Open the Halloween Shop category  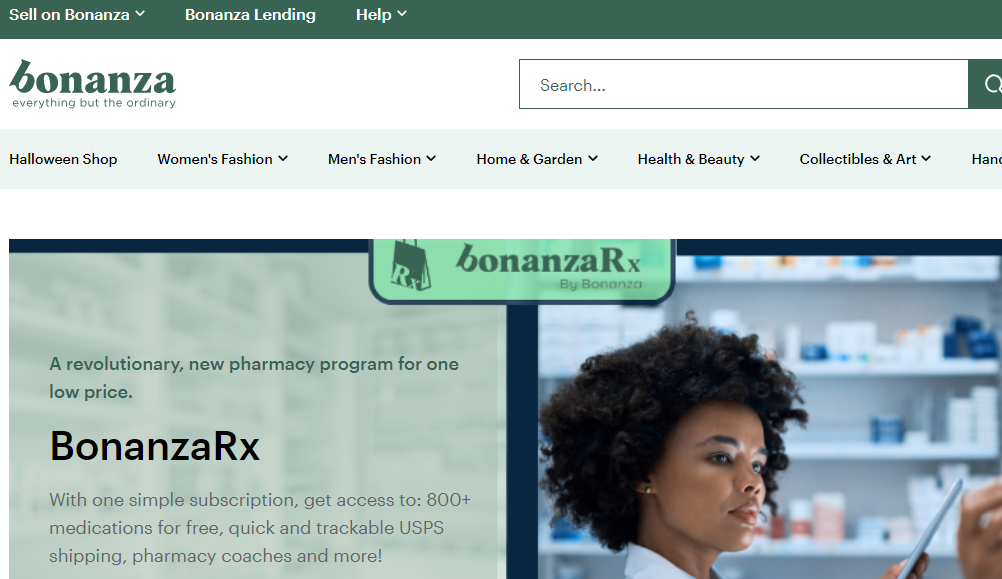pyautogui.click(x=63, y=159)
